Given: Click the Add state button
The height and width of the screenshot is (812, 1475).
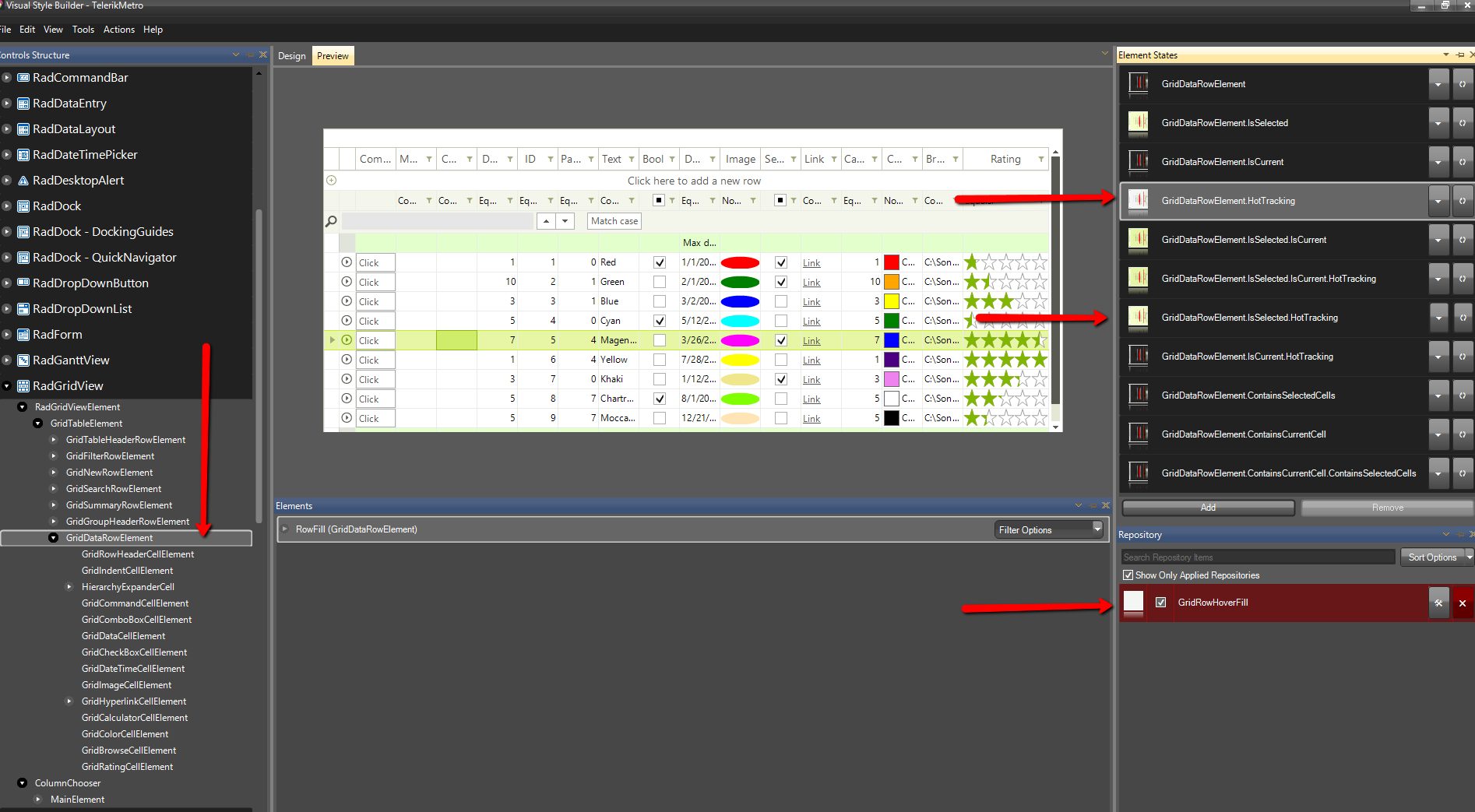Looking at the screenshot, I should click(x=1208, y=508).
